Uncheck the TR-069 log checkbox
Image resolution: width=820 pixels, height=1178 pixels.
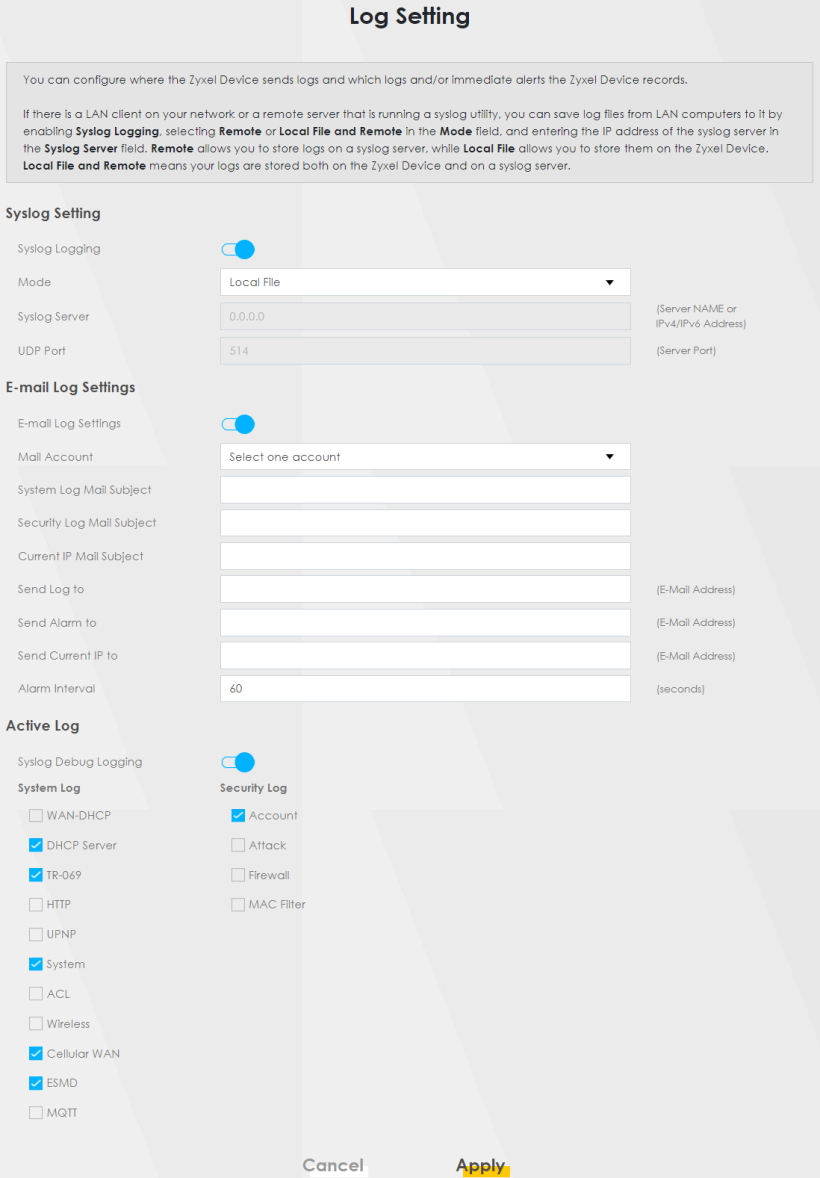[x=37, y=875]
